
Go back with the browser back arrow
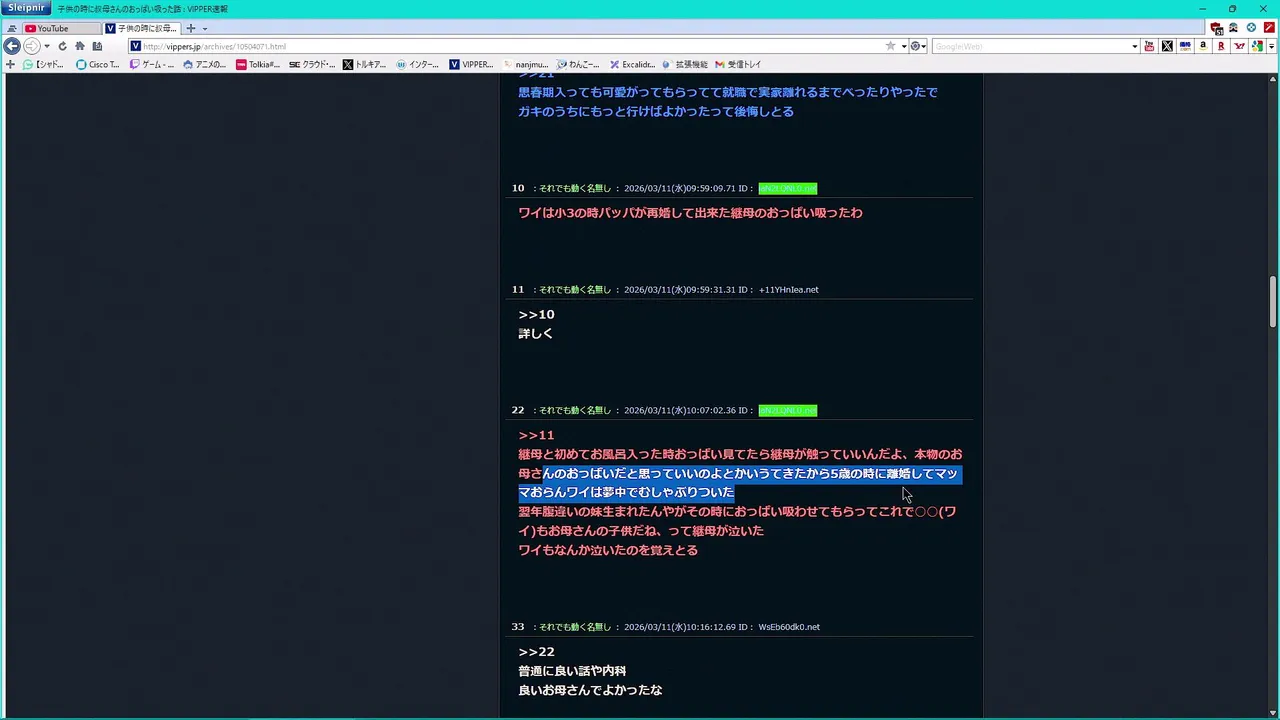12,46
